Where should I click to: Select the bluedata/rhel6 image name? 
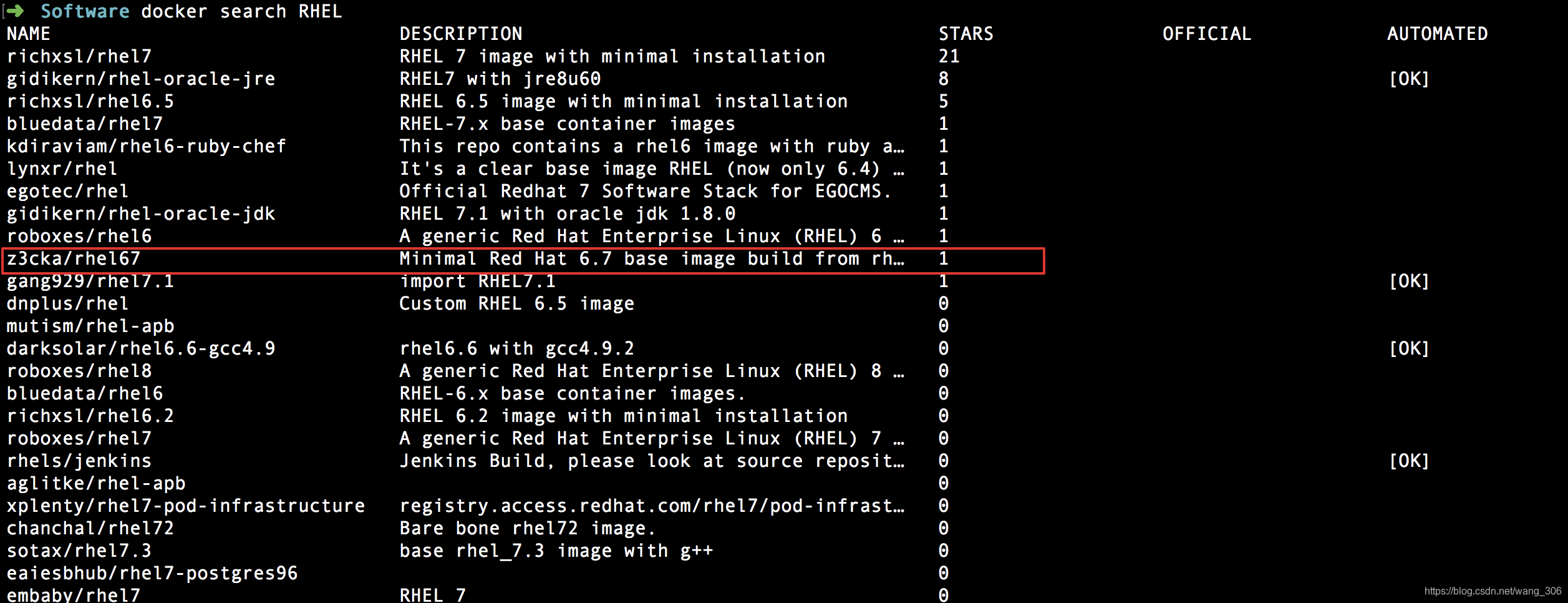click(x=85, y=393)
